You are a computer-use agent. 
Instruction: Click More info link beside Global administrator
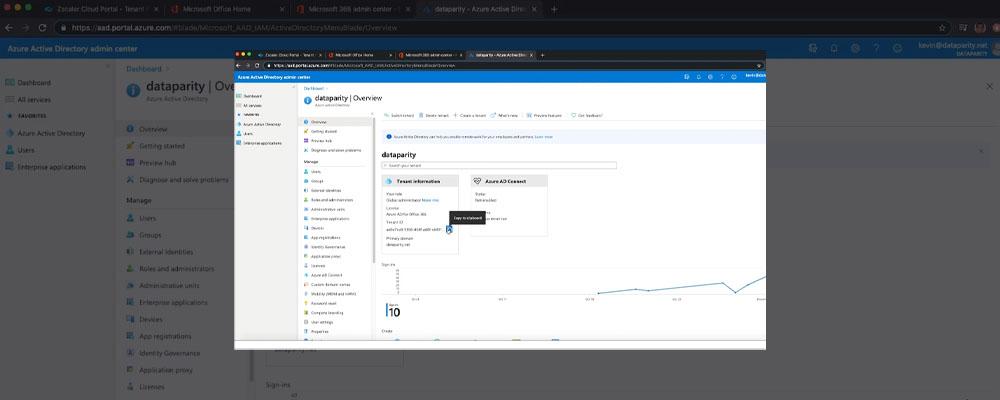[430, 200]
